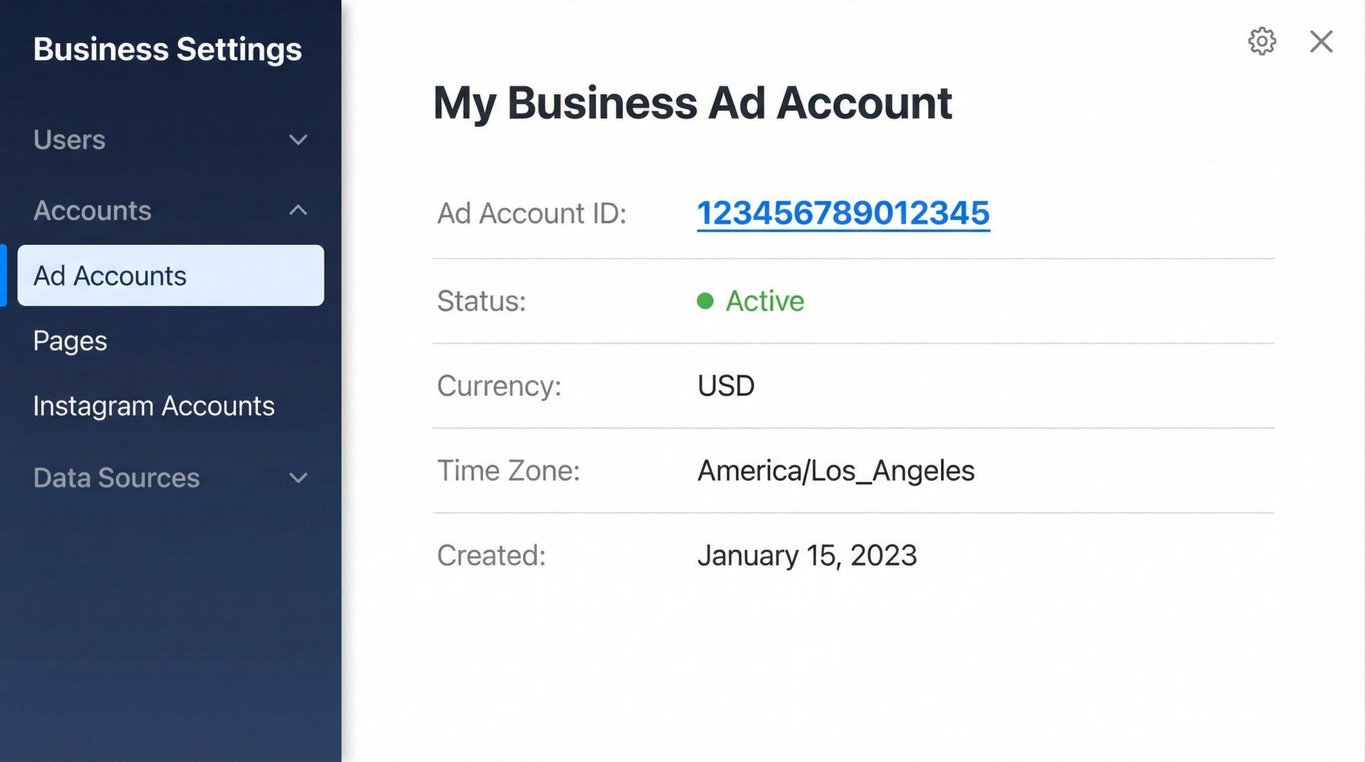Click the My Business Ad Account heading
This screenshot has width=1366, height=762.
692,103
